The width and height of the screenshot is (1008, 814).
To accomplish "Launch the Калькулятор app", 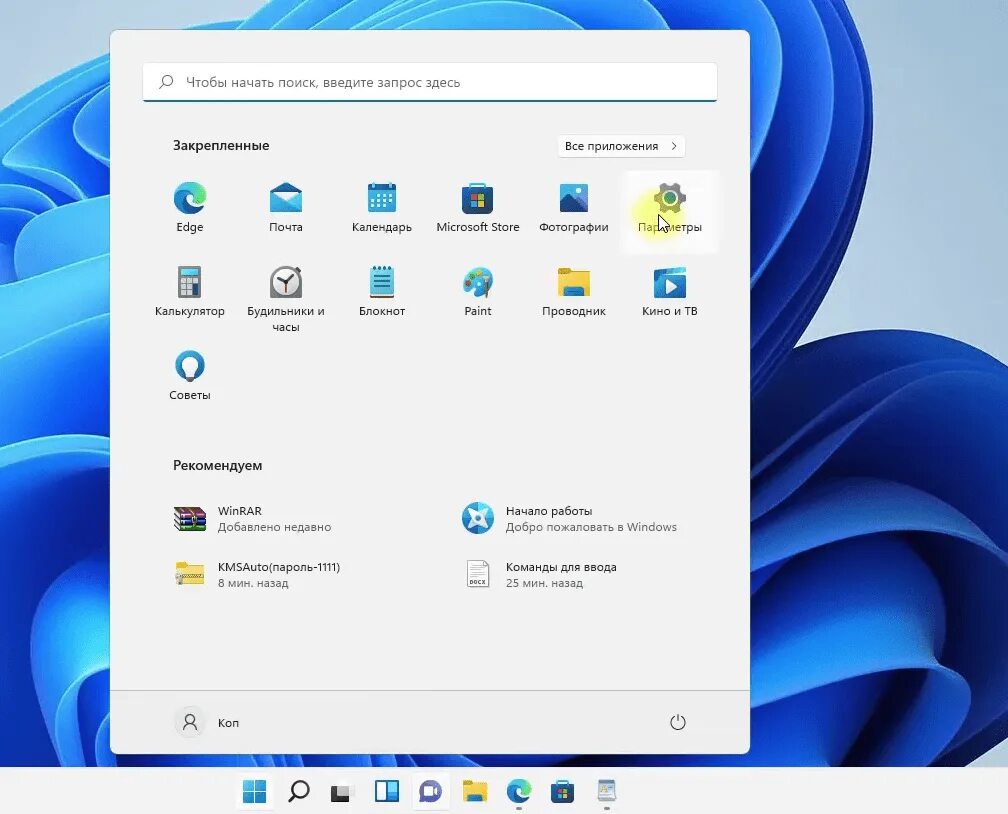I will tap(190, 291).
